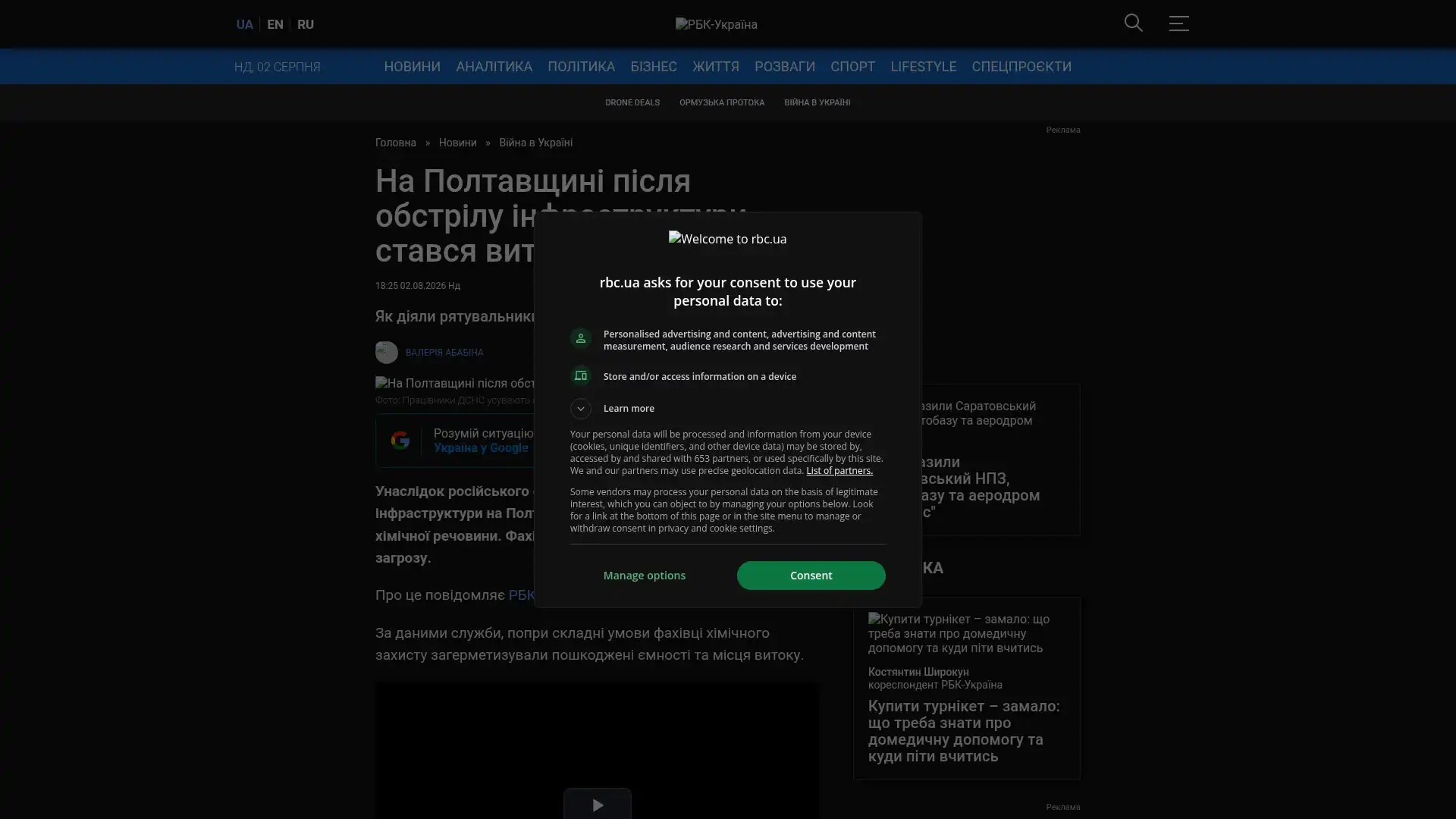Switch language to EN
Screen dimensions: 1456x819
275,24
